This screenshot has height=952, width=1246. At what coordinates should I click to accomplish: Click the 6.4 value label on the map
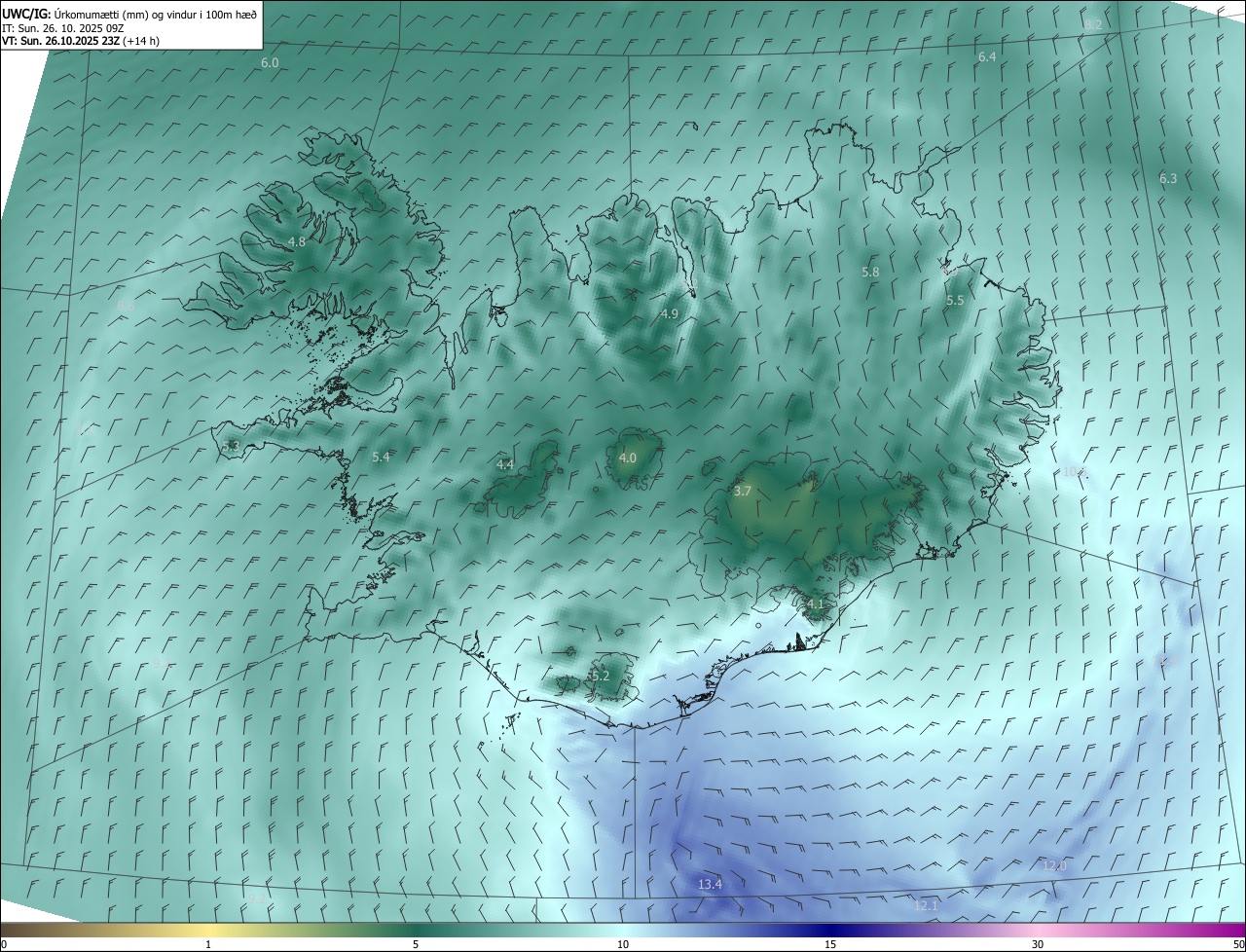coord(987,57)
